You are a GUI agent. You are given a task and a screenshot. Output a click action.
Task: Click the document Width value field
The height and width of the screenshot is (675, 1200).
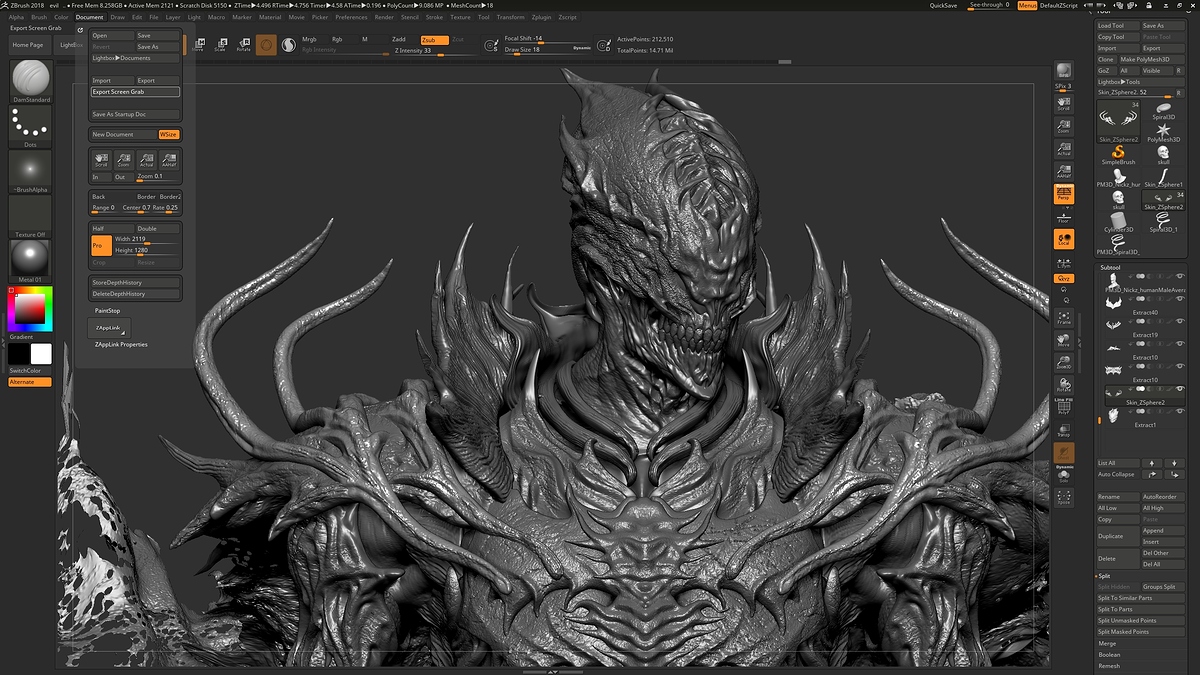pos(147,239)
